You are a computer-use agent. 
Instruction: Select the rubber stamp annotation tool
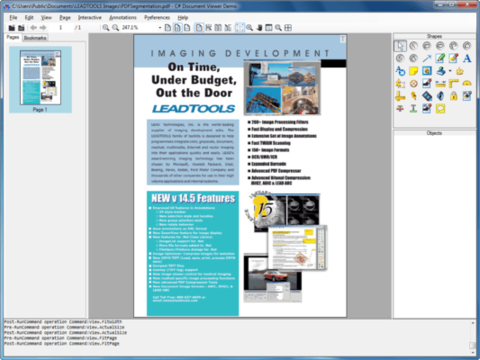[x=441, y=71]
